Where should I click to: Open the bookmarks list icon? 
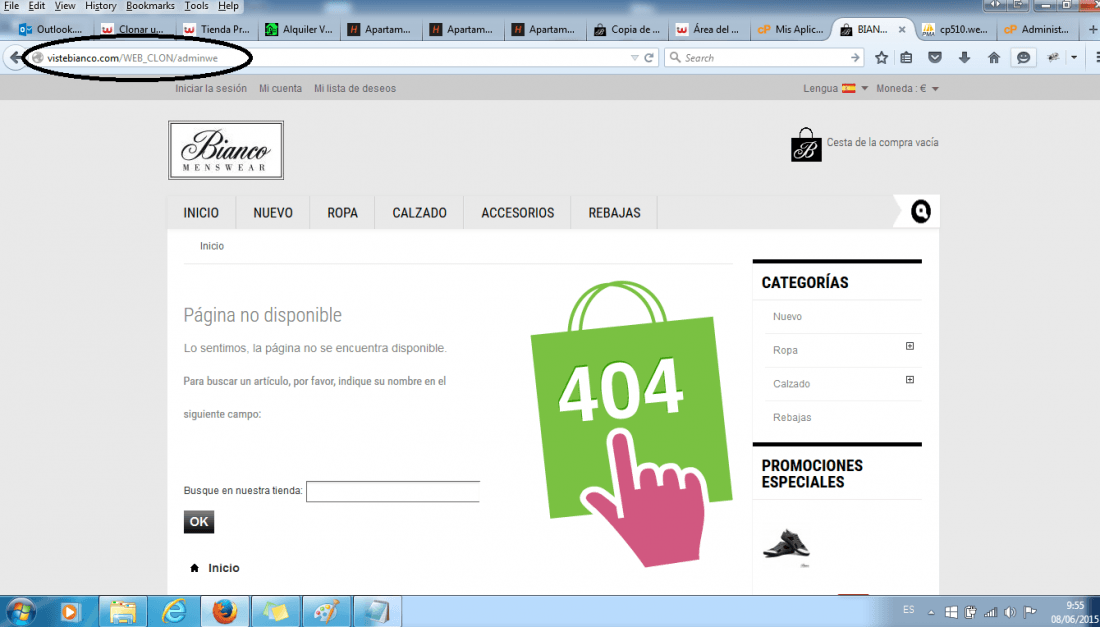[906, 58]
